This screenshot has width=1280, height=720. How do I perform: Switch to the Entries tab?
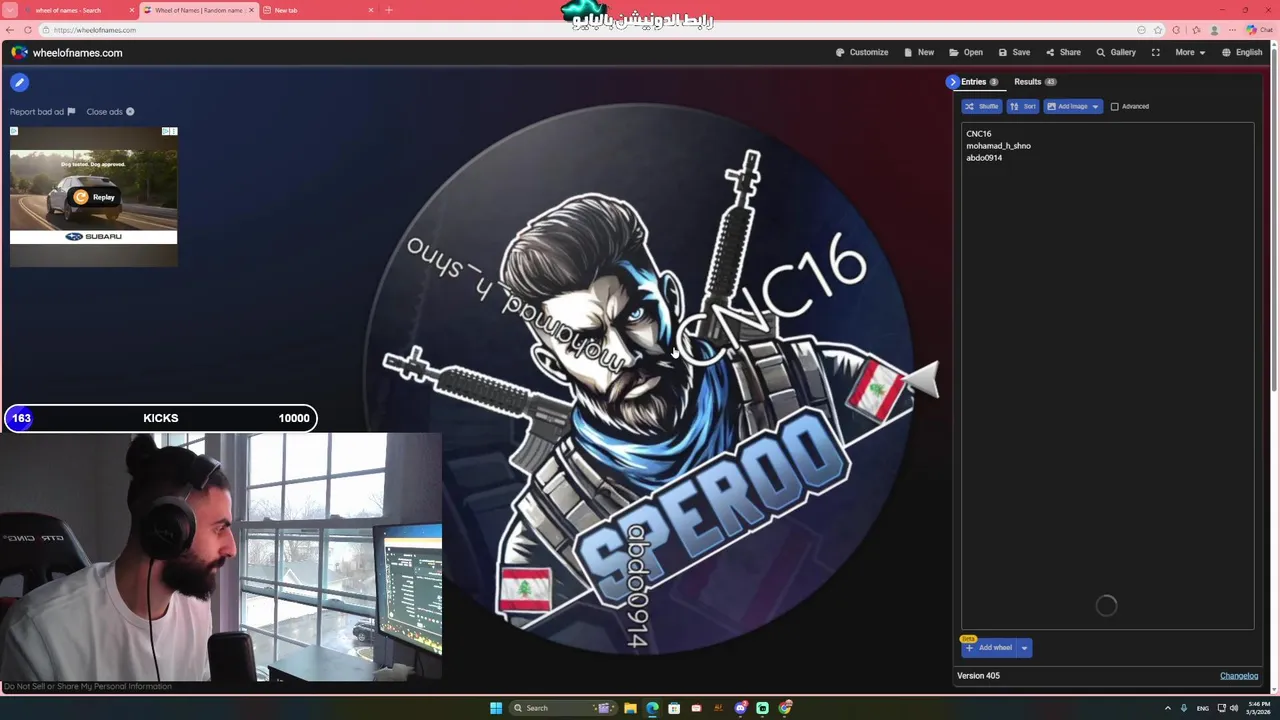click(979, 82)
